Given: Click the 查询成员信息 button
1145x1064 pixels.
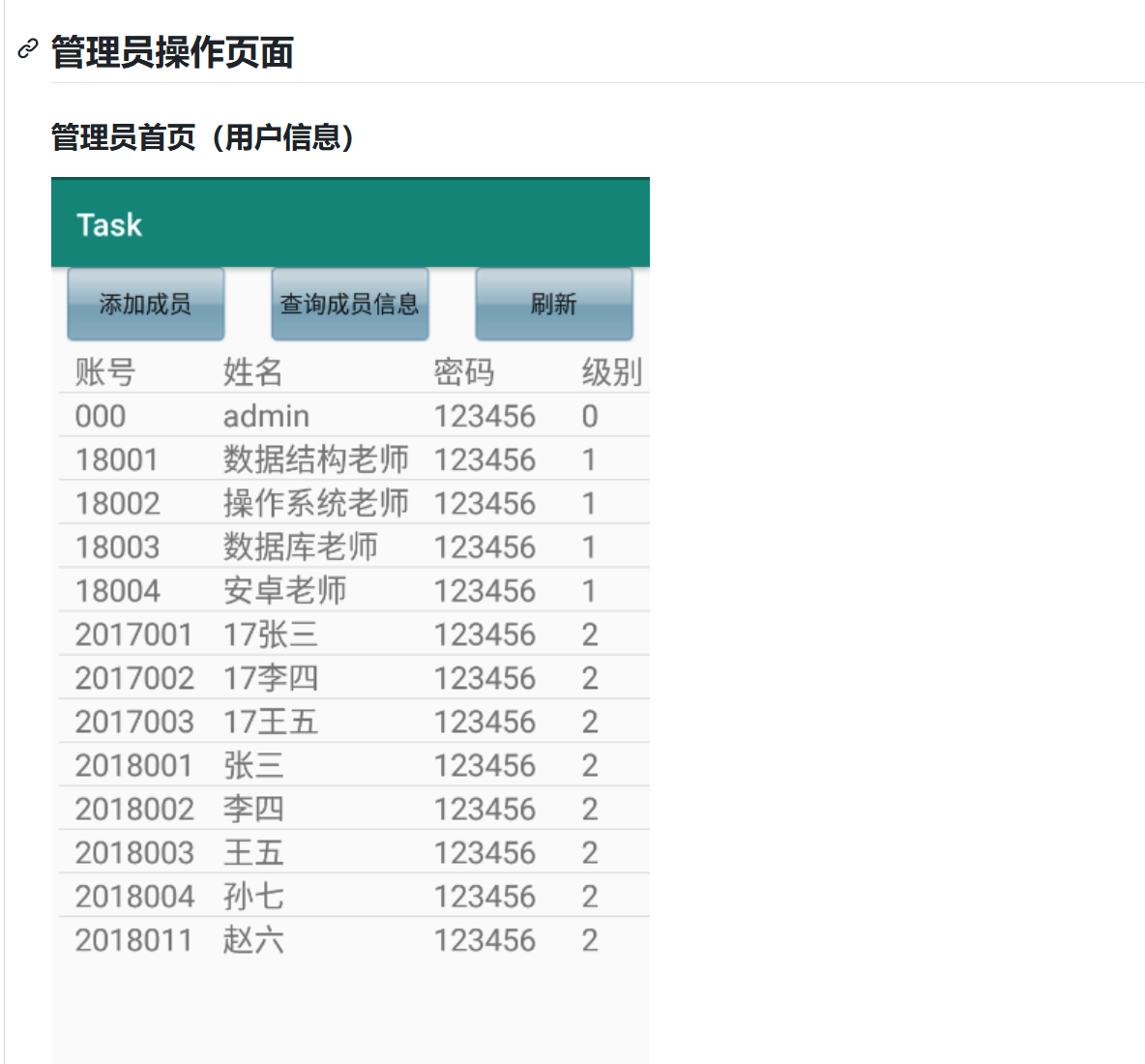Looking at the screenshot, I should [350, 303].
